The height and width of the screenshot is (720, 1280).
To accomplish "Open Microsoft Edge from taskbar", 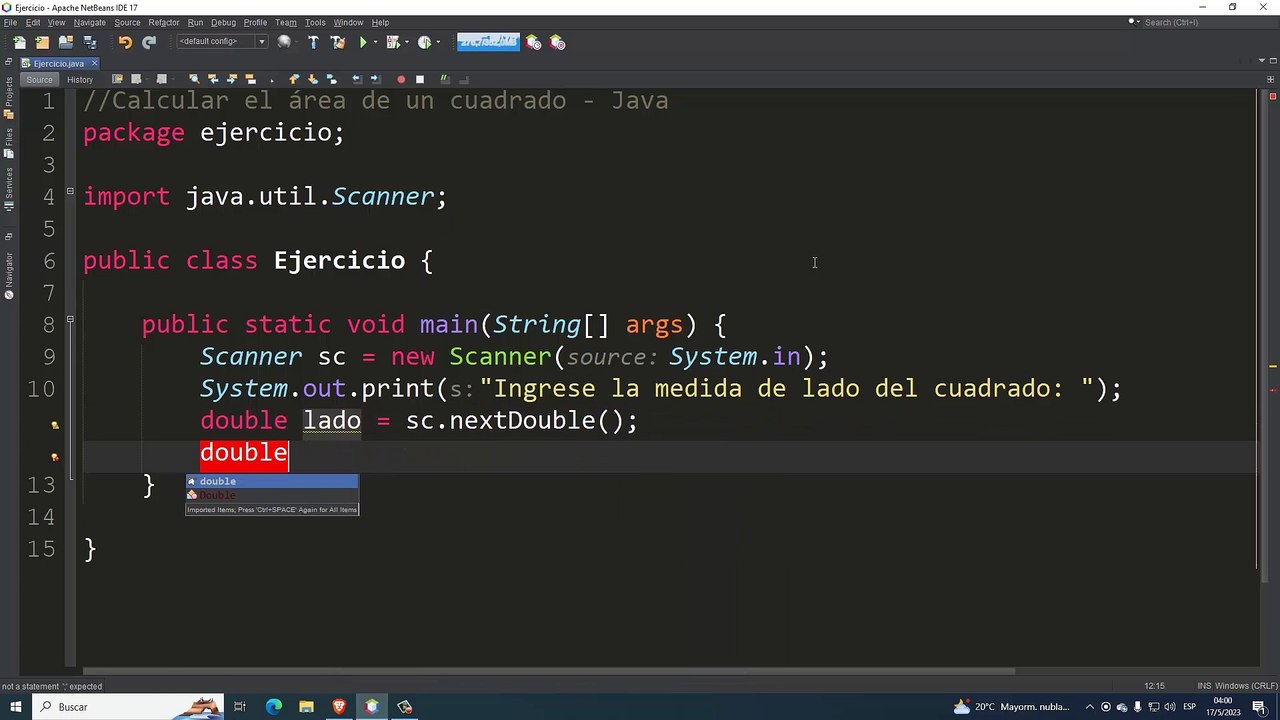I will point(273,707).
